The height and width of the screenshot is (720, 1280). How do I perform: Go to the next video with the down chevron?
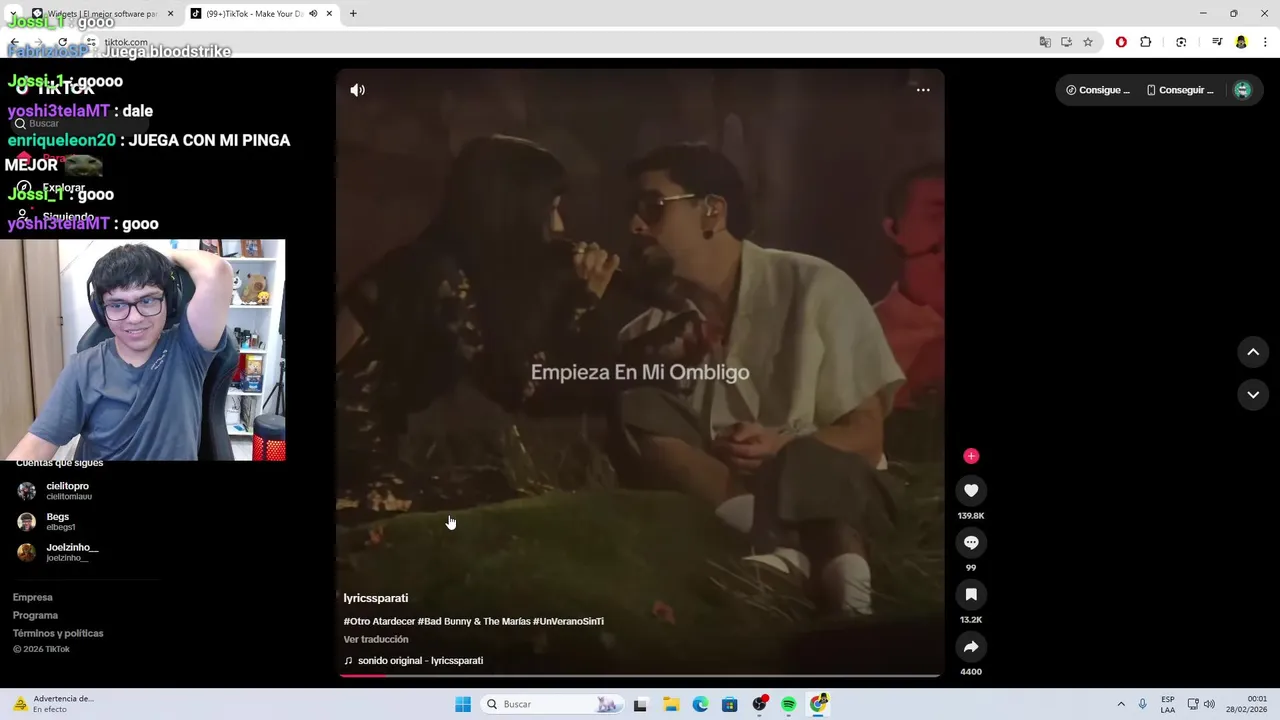1253,395
